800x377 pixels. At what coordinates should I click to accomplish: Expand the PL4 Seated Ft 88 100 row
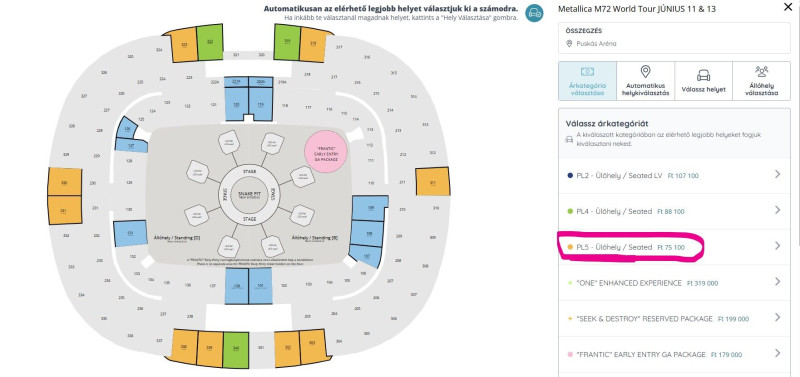pos(674,211)
